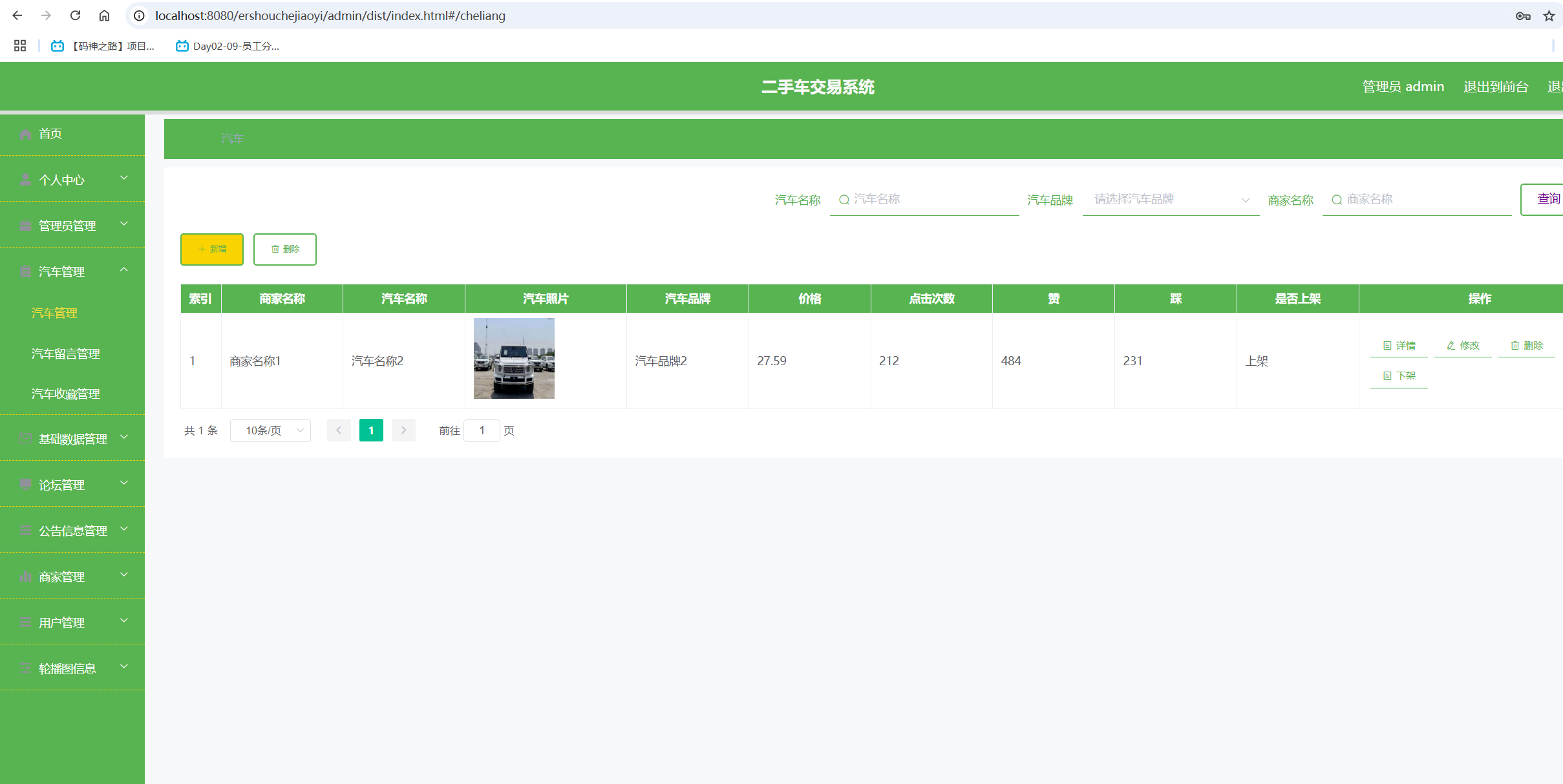Open the 请选择汽车品牌 dropdown

pos(1171,199)
